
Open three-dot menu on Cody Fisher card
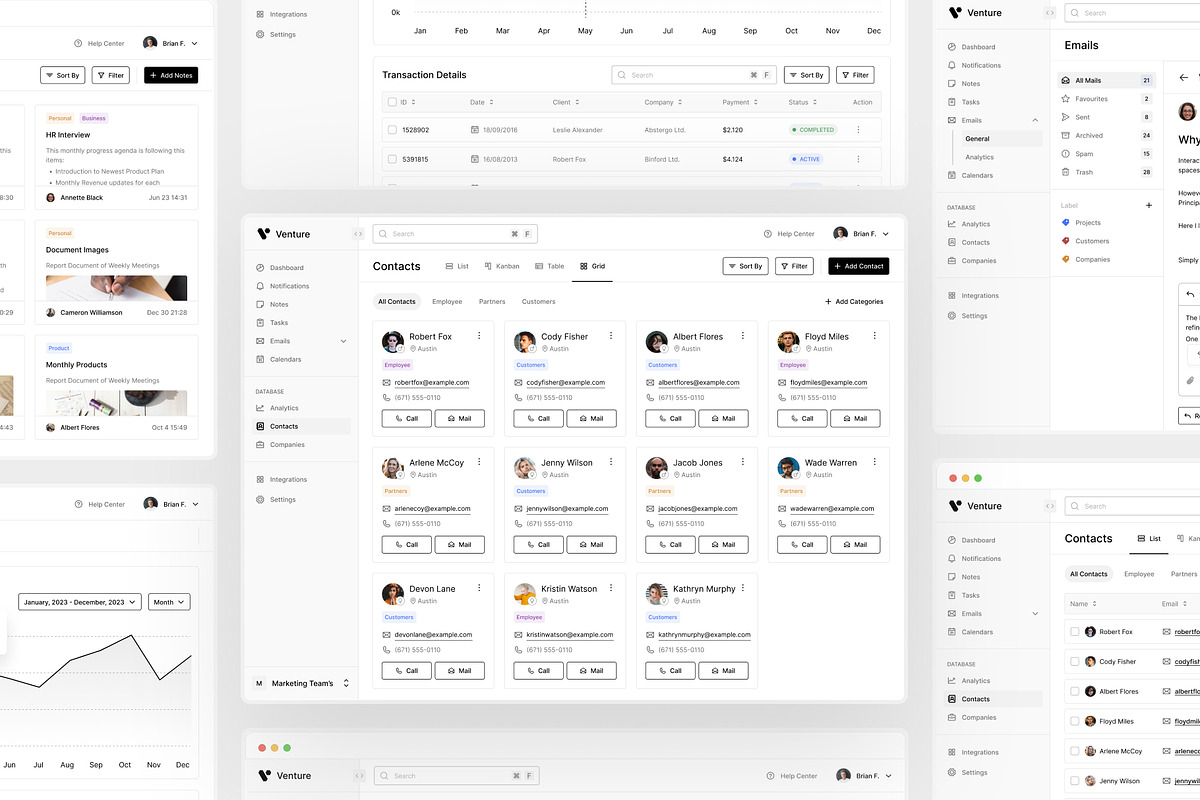click(x=611, y=336)
